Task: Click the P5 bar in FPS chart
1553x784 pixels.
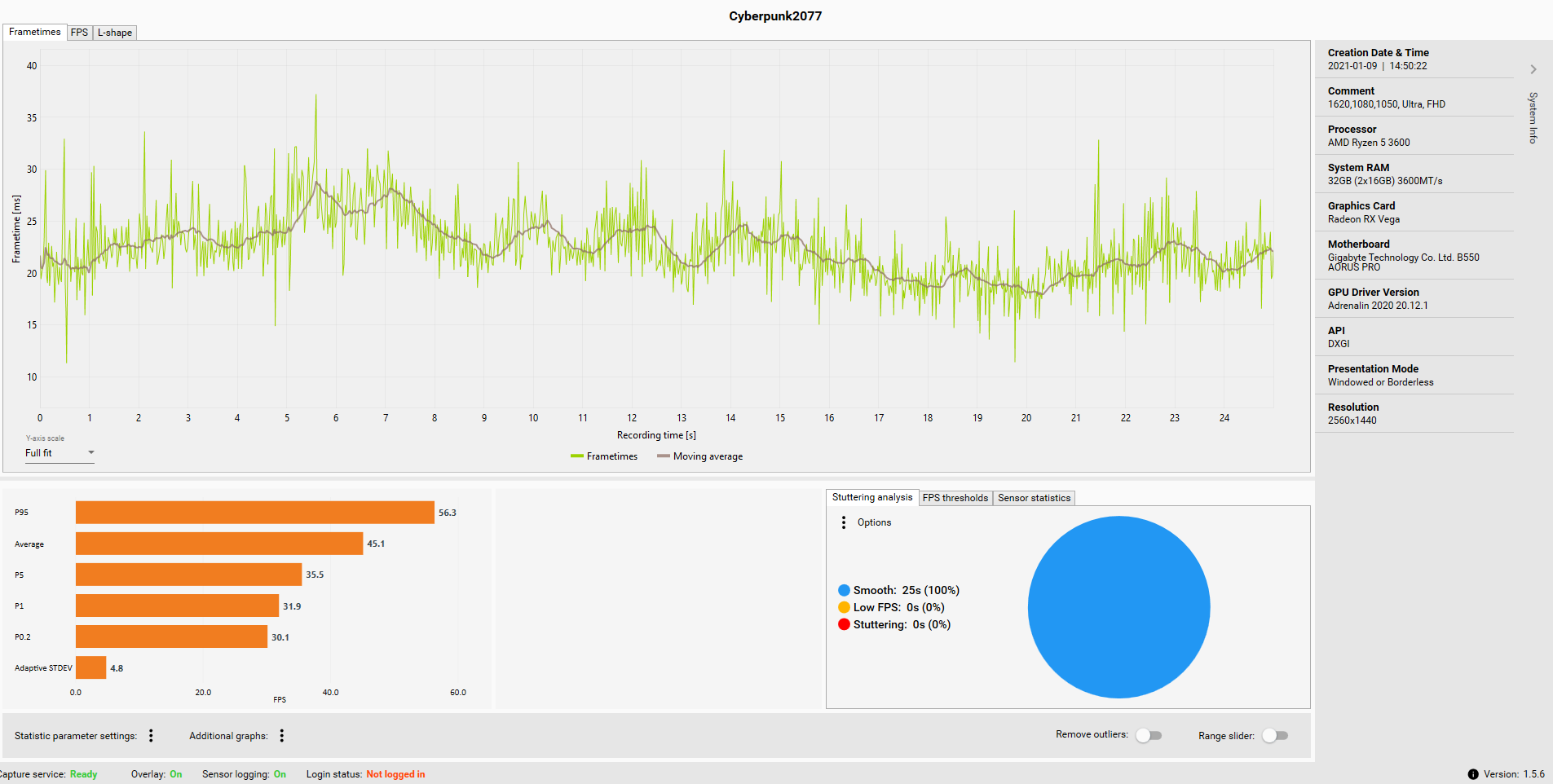Action: point(188,575)
